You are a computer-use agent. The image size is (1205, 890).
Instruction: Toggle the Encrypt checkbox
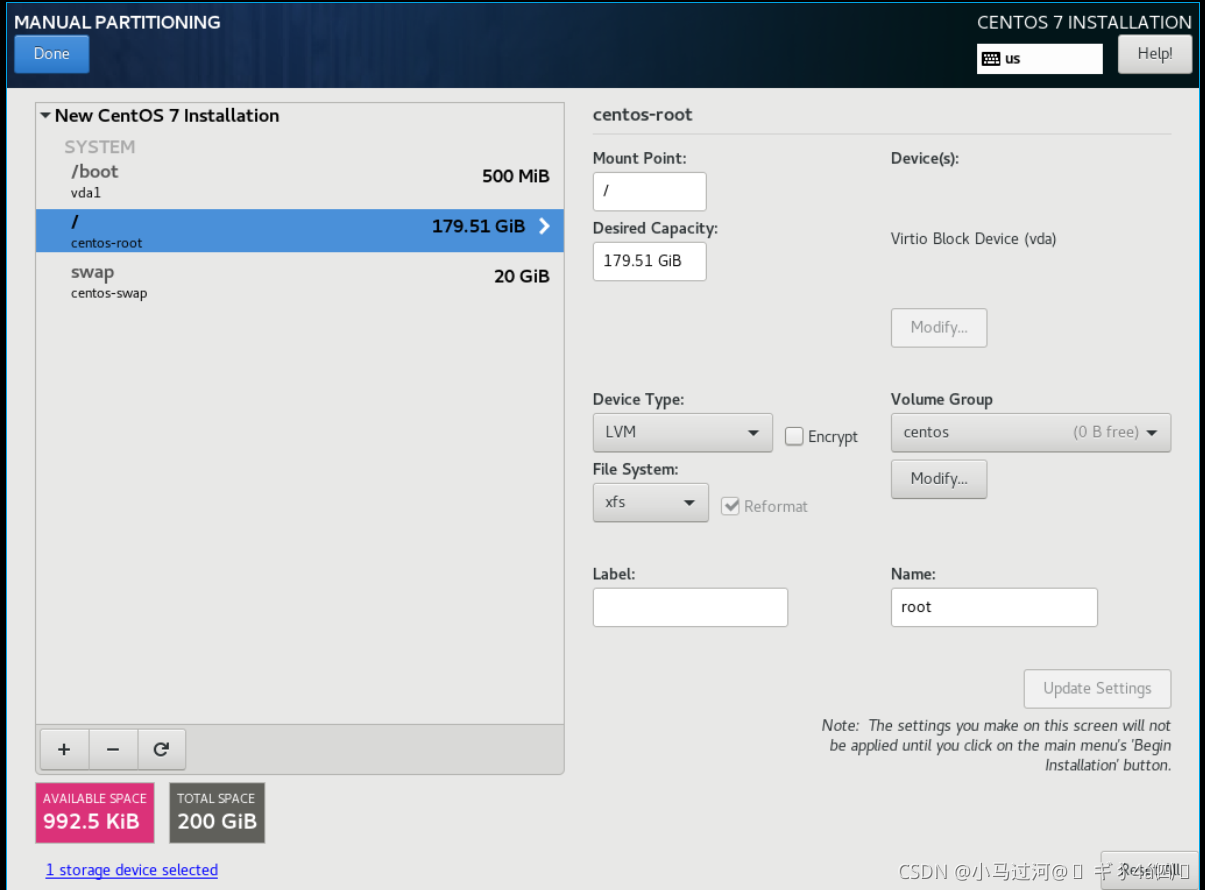(794, 436)
